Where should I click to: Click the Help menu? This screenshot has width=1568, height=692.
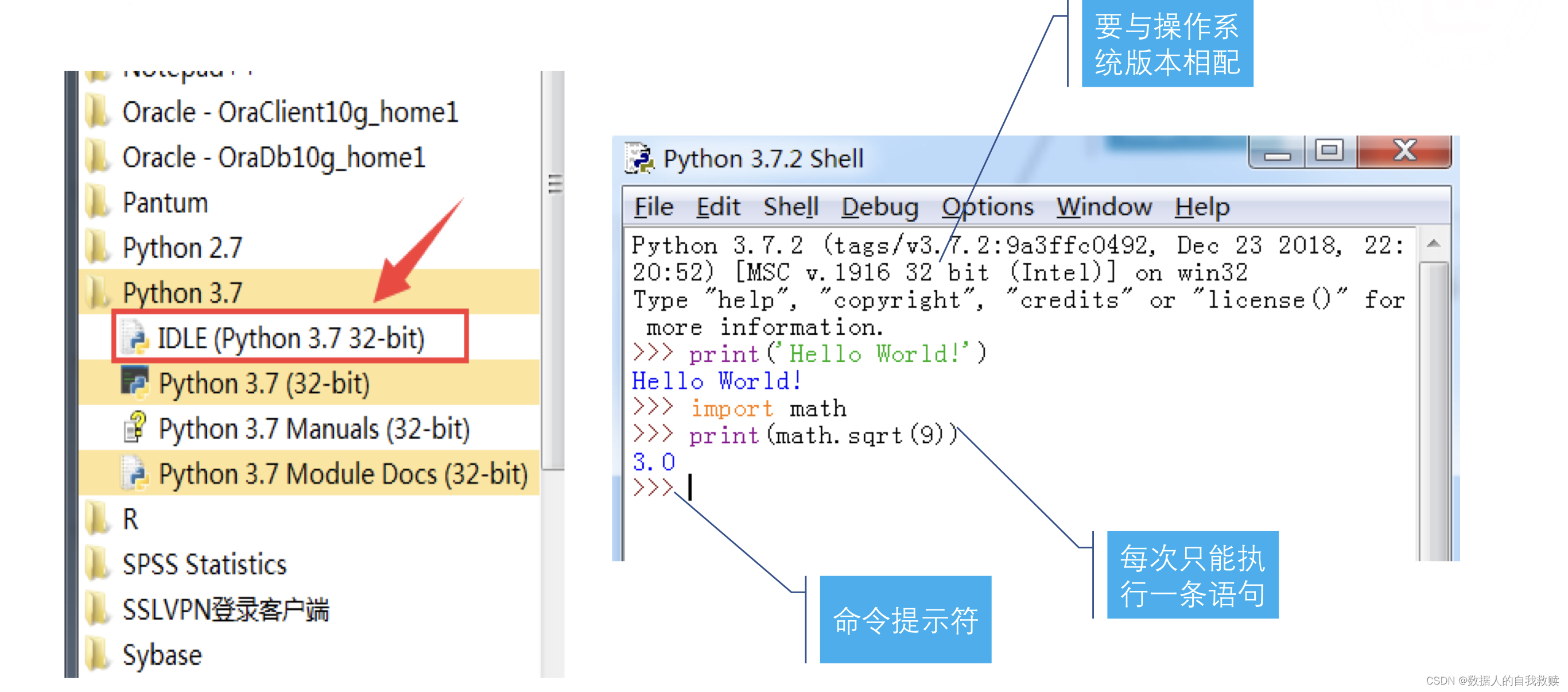(1202, 207)
